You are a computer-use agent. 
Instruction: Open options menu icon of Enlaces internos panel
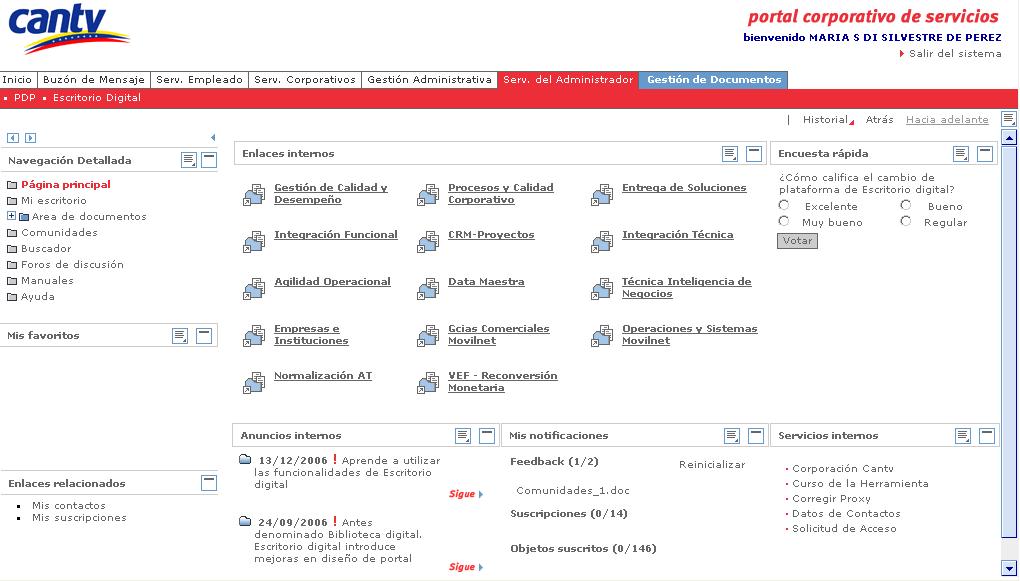click(731, 154)
